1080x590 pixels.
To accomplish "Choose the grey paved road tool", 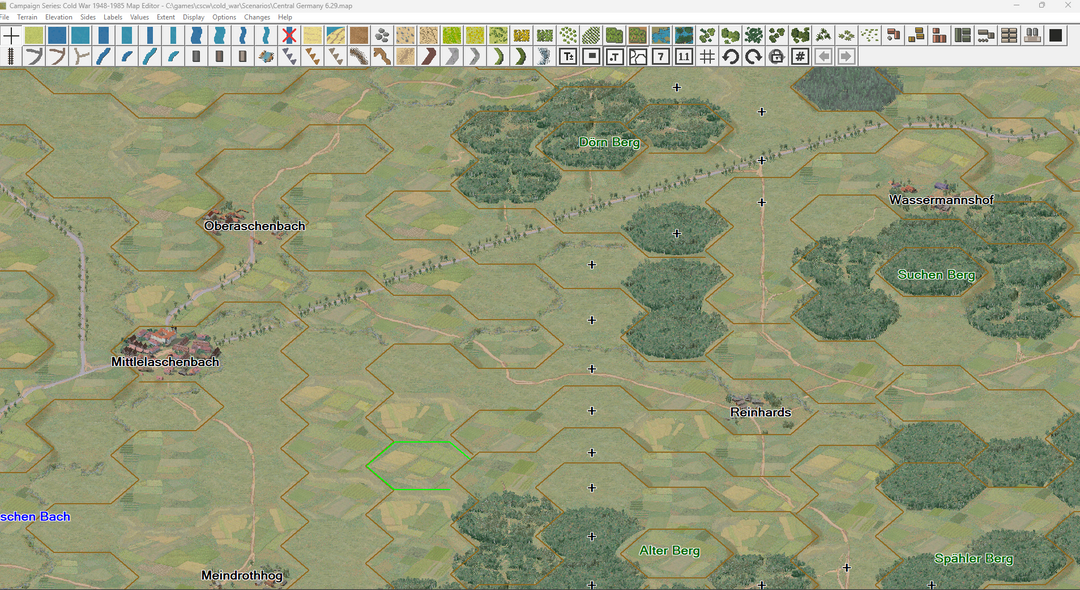I will point(34,56).
